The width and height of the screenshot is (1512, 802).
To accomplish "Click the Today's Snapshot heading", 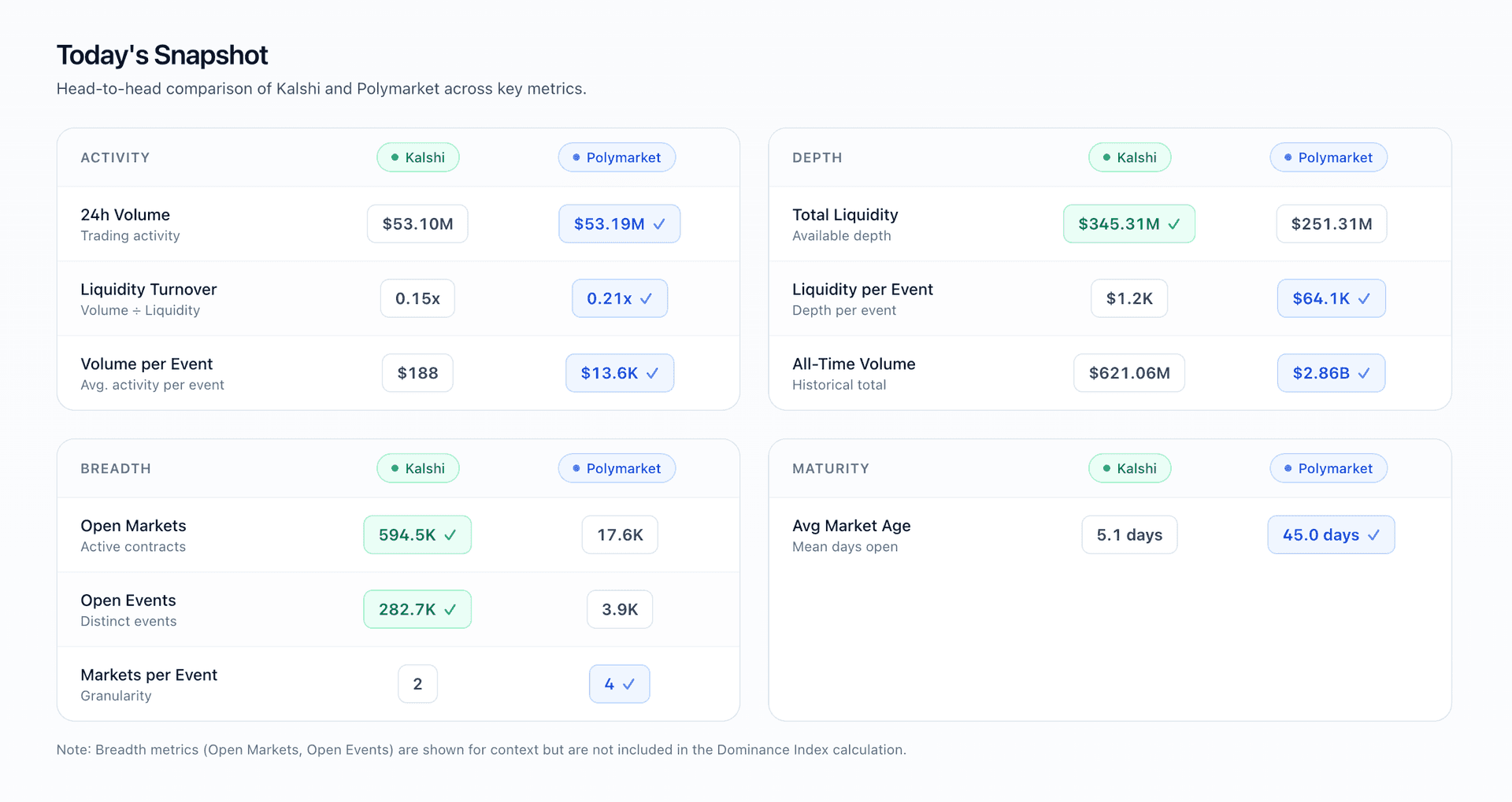I will [162, 55].
